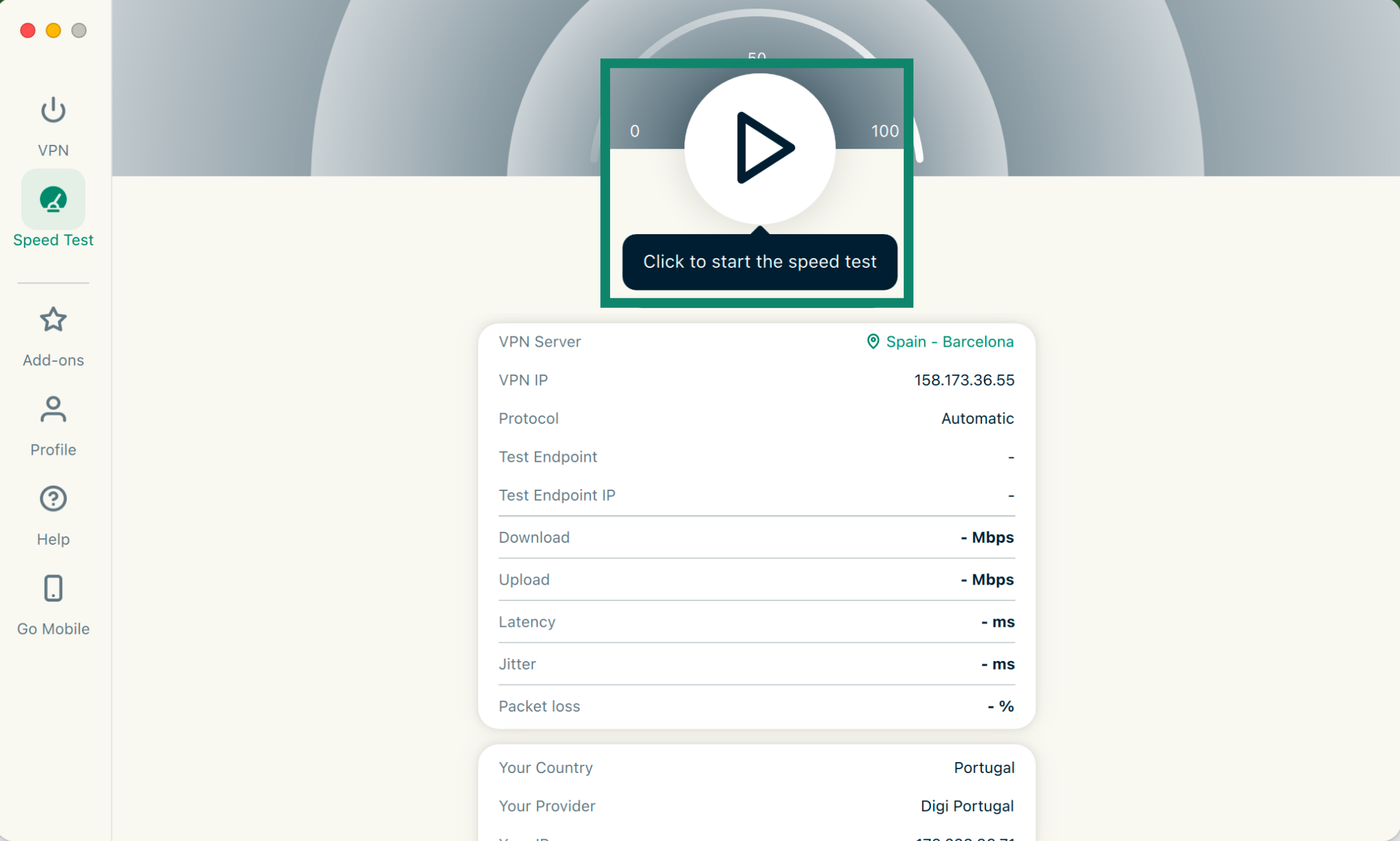Screen dimensions: 1400x841
Task: Click the location pin icon beside Spain
Action: 873,342
